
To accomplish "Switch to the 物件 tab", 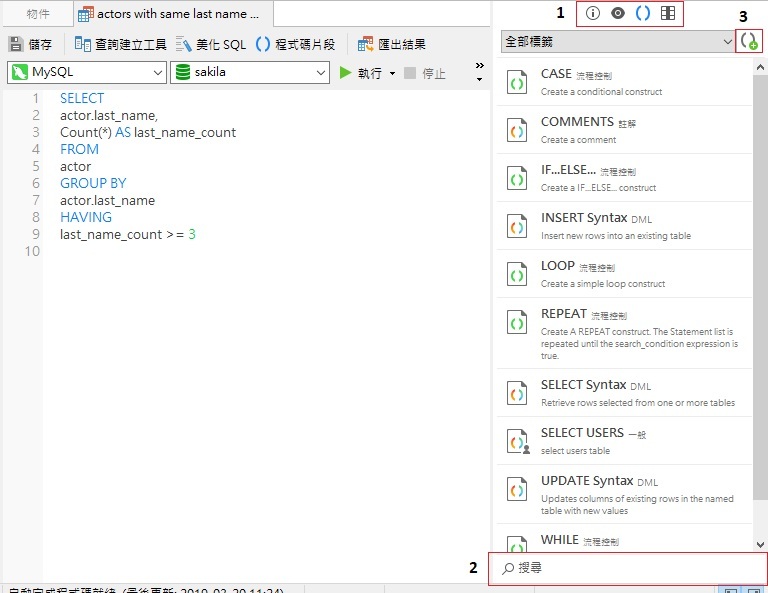I will tap(38, 14).
